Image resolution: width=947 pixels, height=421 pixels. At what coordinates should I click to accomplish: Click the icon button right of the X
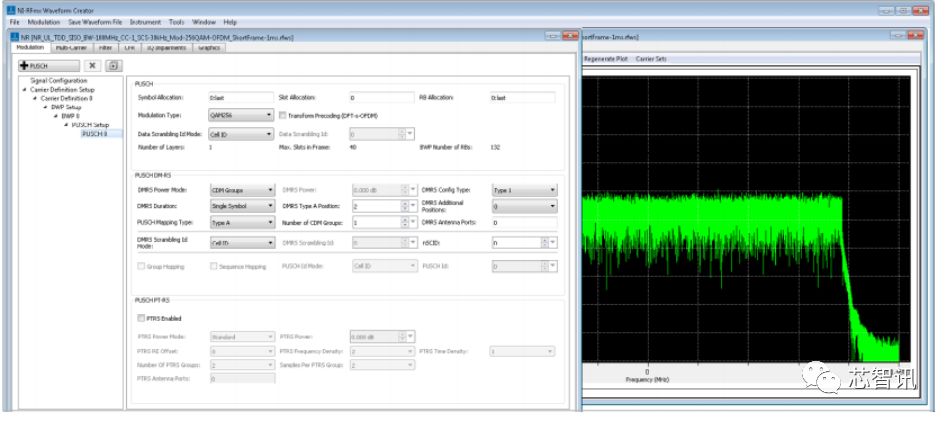click(x=114, y=66)
